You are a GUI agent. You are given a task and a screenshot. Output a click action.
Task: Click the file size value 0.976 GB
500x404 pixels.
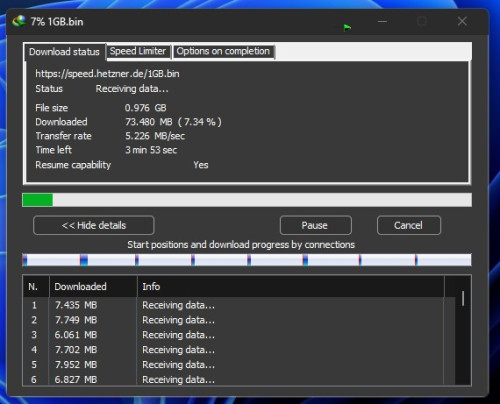(x=145, y=108)
